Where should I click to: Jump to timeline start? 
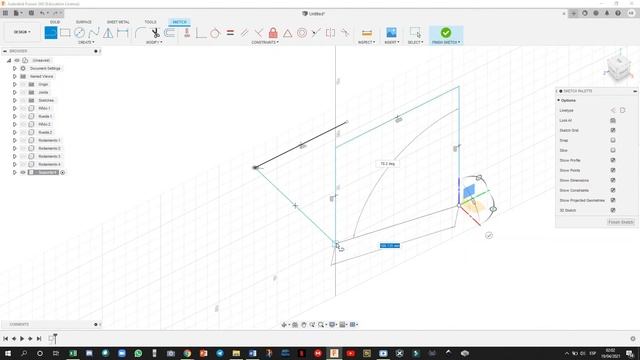(5, 338)
